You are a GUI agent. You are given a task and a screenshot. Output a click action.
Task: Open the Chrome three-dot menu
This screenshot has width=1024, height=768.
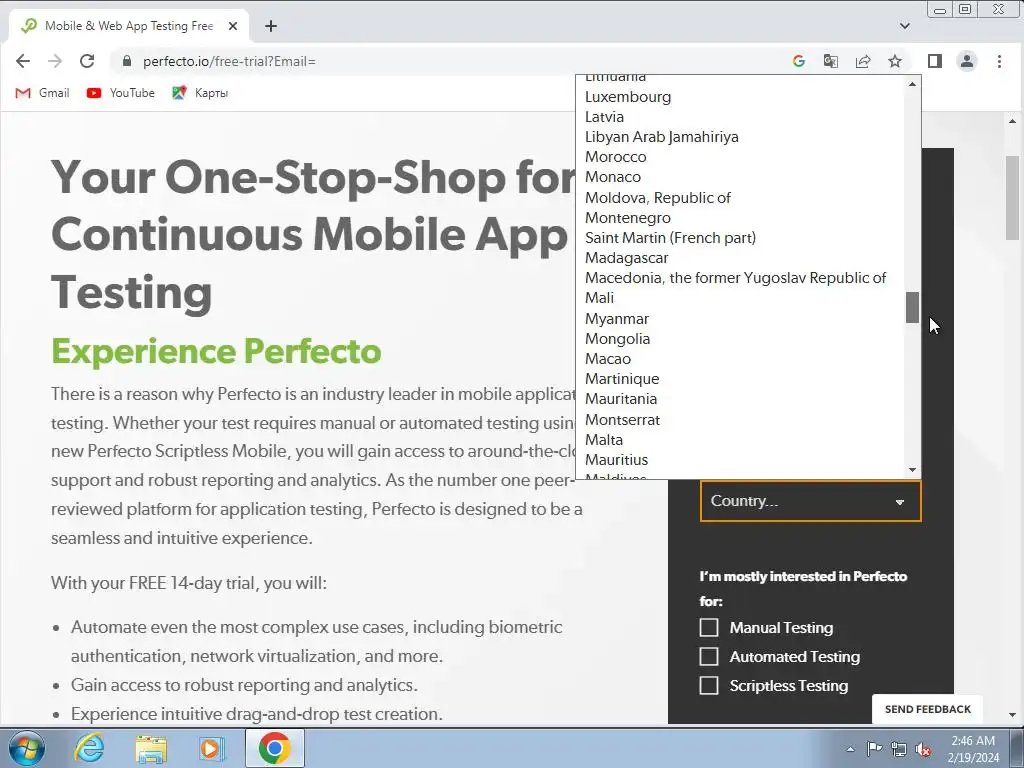(x=999, y=61)
